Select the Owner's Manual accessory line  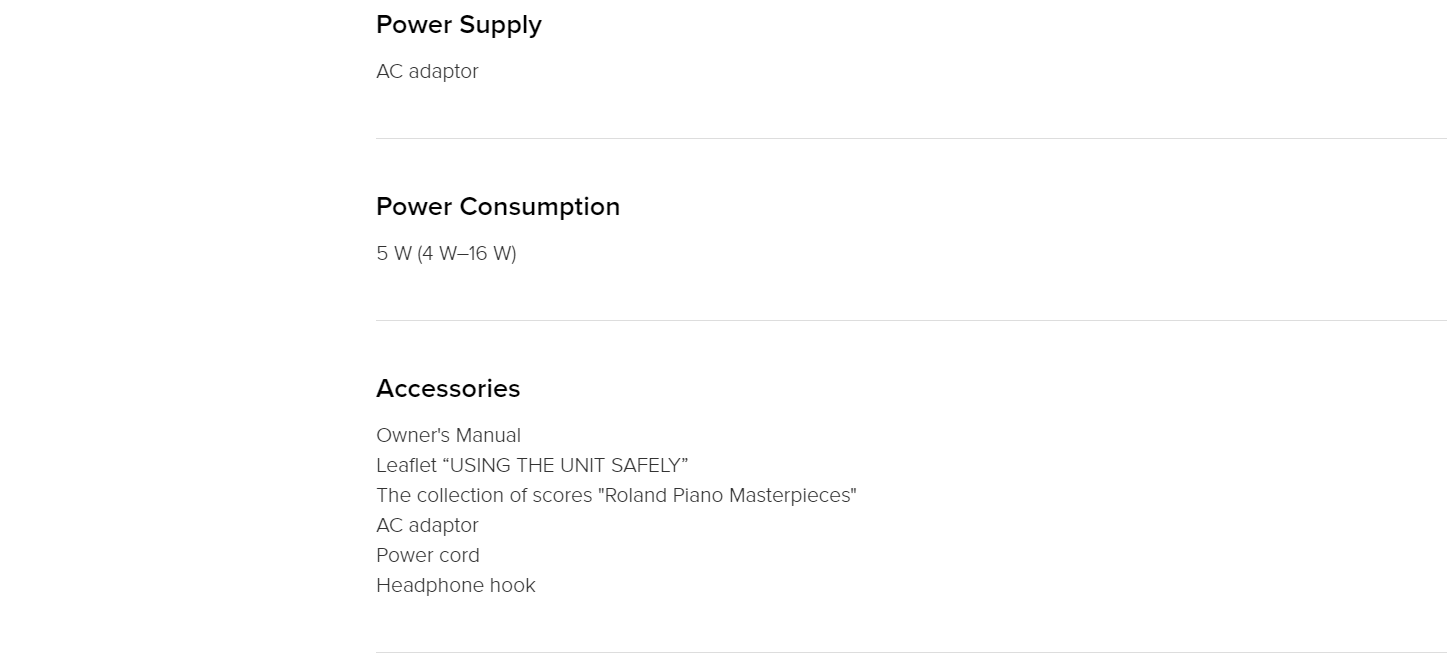coord(448,435)
